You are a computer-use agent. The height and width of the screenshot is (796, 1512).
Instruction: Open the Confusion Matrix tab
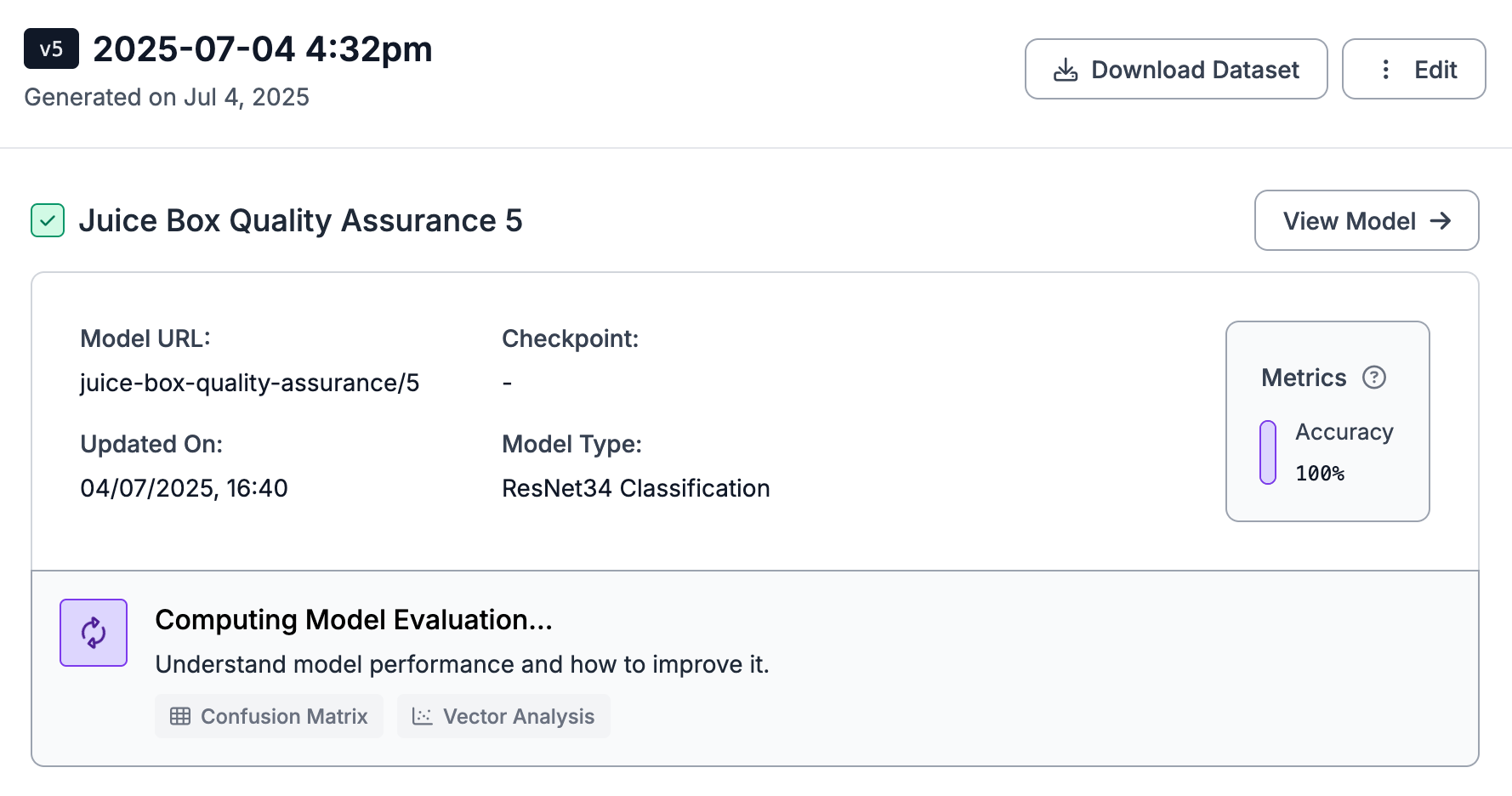[269, 716]
